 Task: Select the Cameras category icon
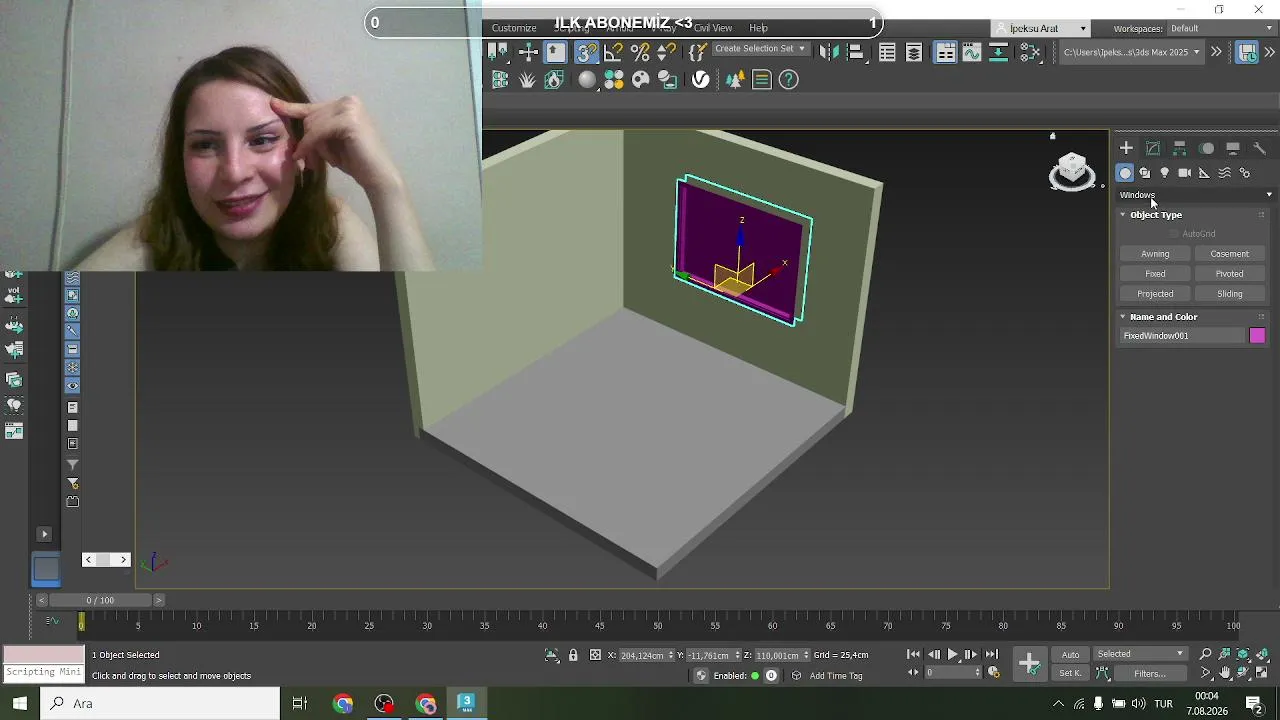click(x=1185, y=173)
